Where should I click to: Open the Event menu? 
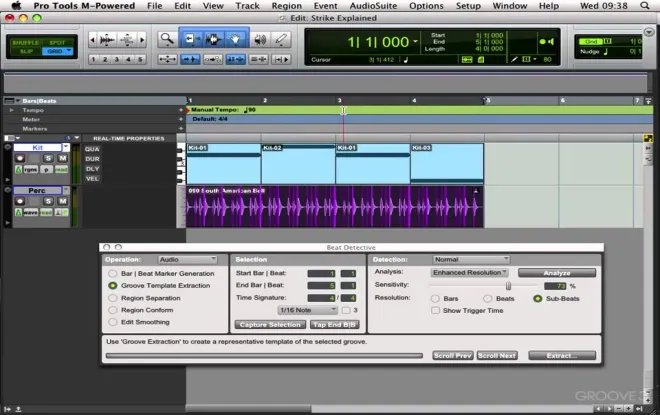pyautogui.click(x=325, y=6)
